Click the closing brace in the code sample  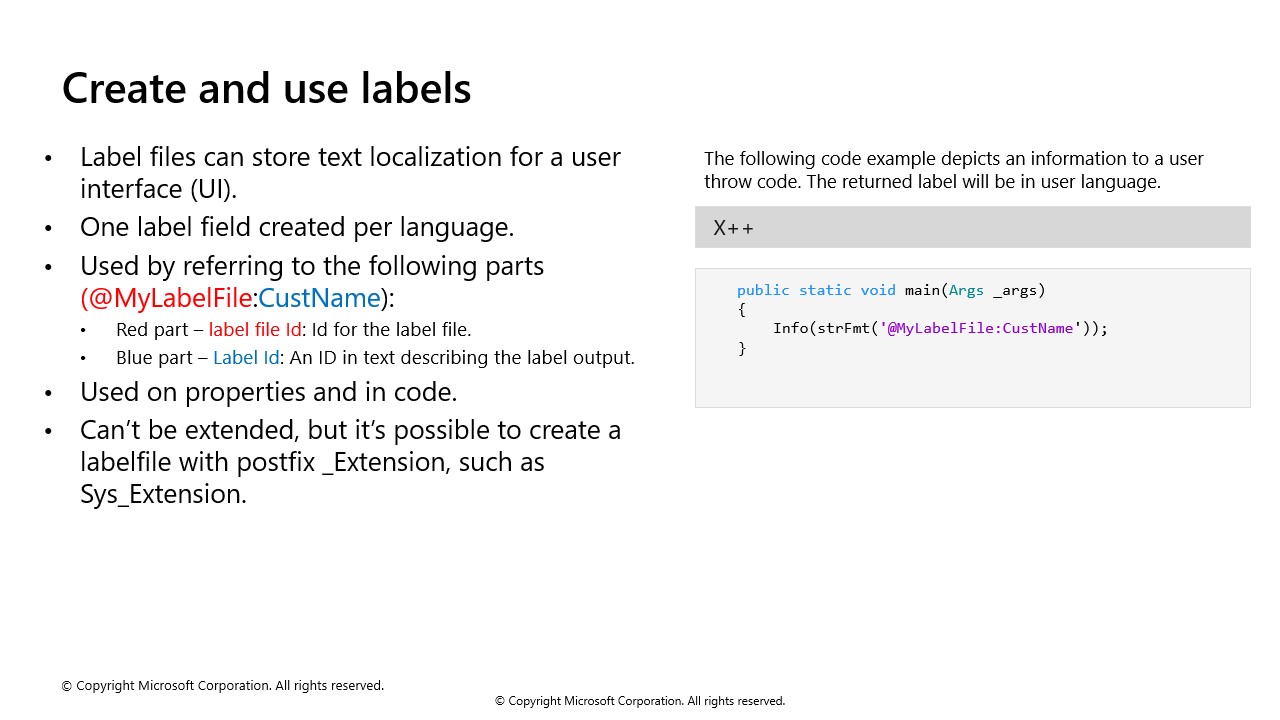pos(743,347)
